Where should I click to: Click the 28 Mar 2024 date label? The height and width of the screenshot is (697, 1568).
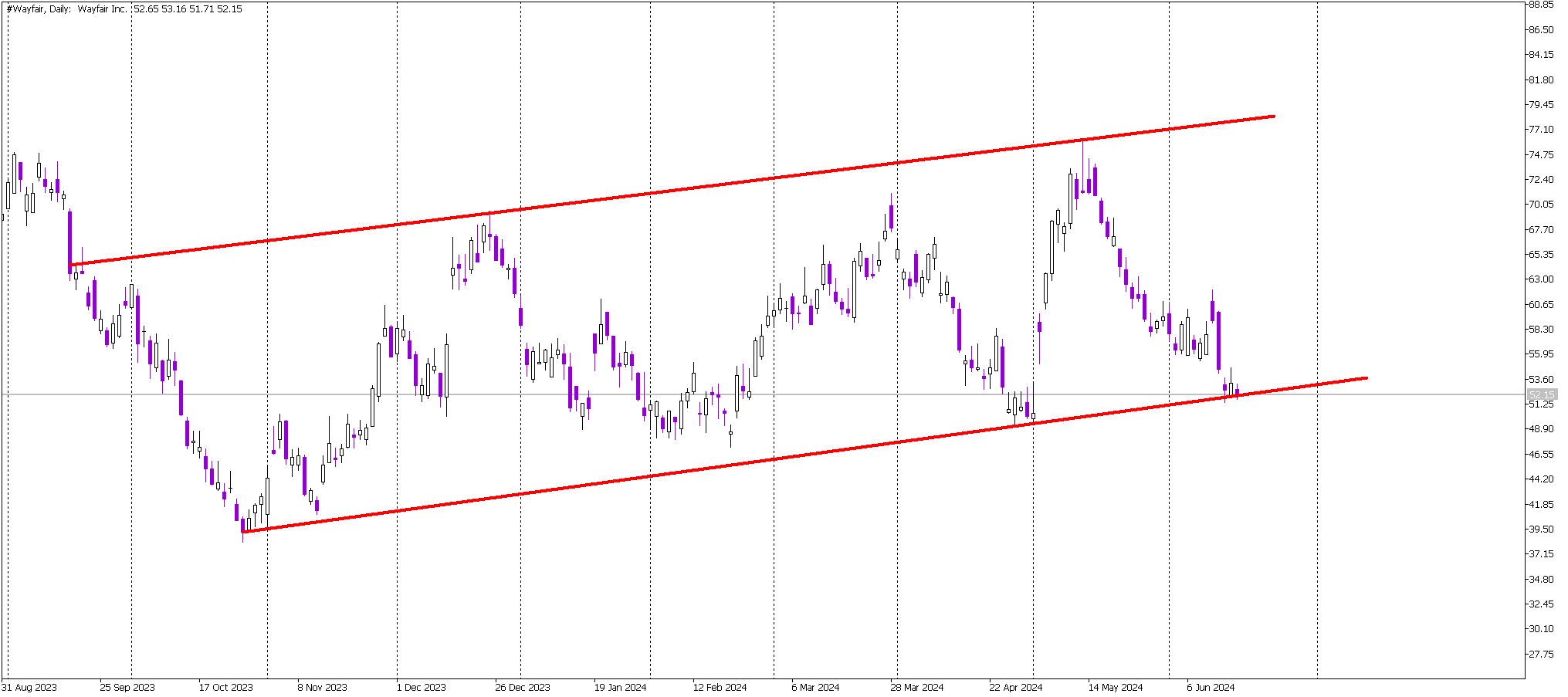tap(916, 687)
